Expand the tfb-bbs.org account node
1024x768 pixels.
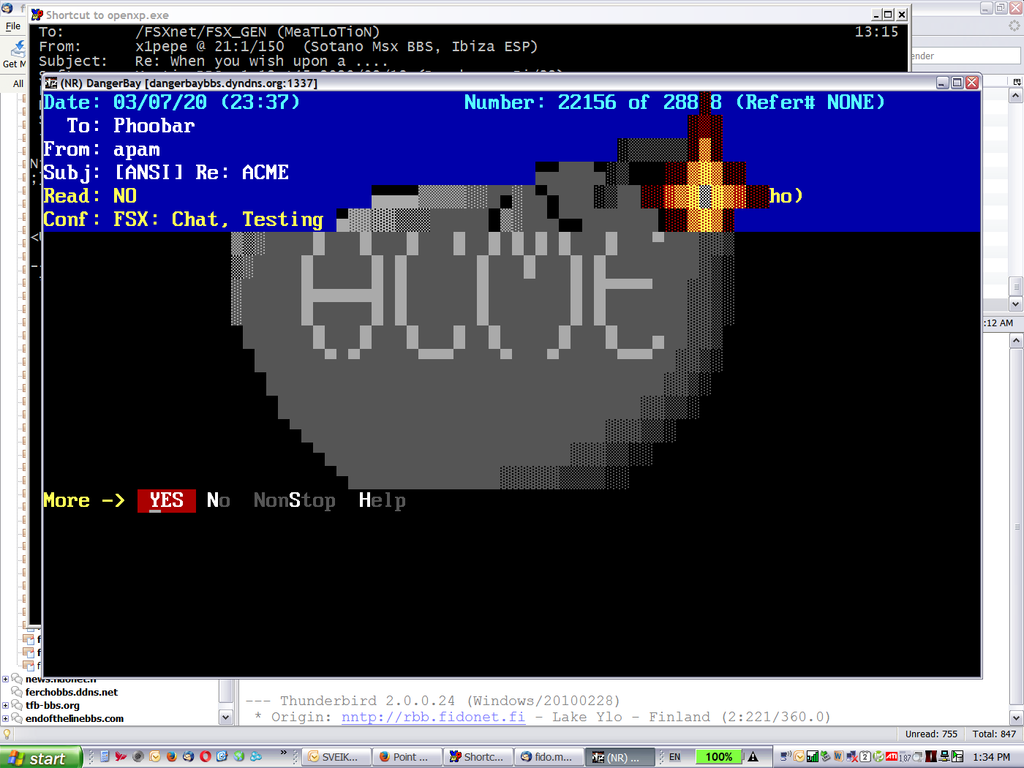(x=5, y=705)
